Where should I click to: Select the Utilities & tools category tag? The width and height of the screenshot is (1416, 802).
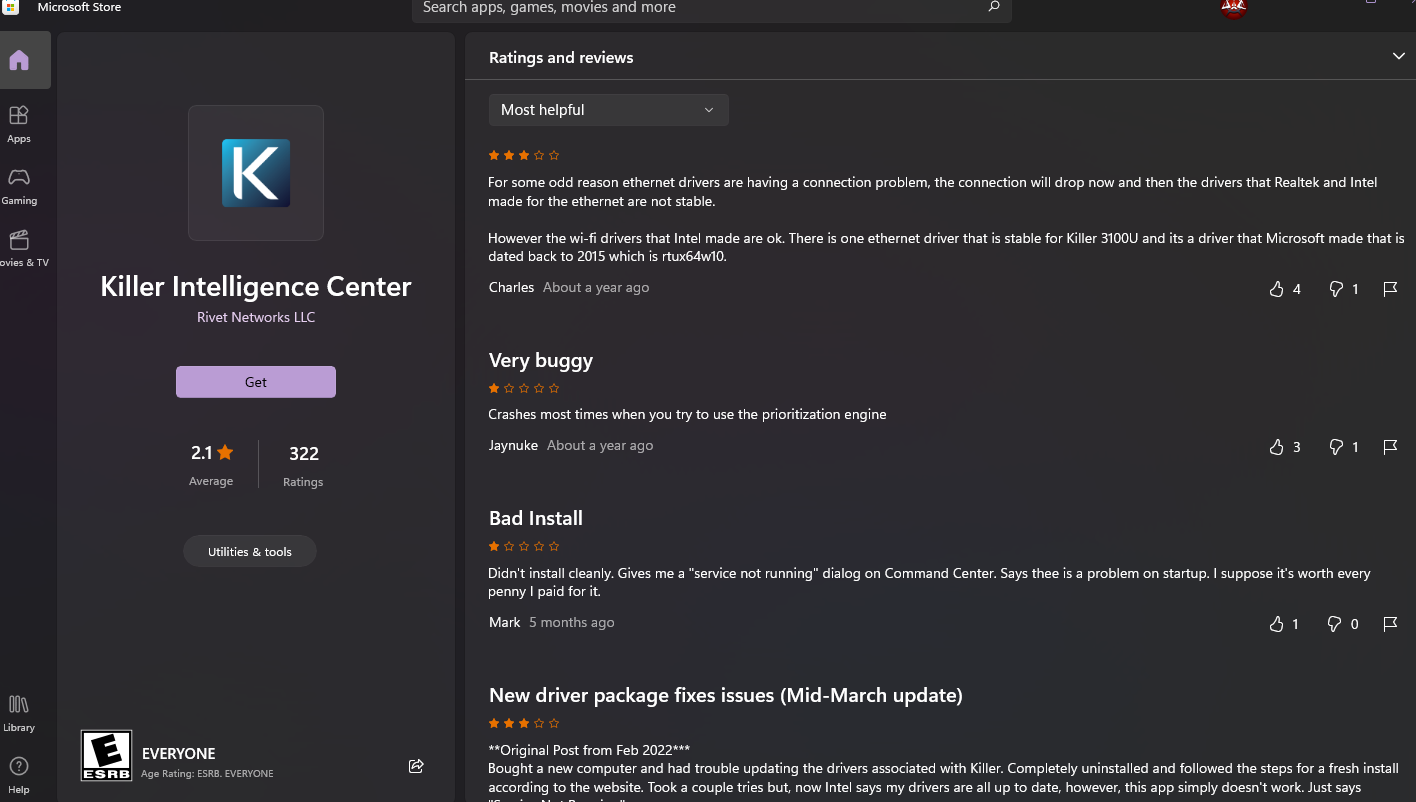click(250, 552)
